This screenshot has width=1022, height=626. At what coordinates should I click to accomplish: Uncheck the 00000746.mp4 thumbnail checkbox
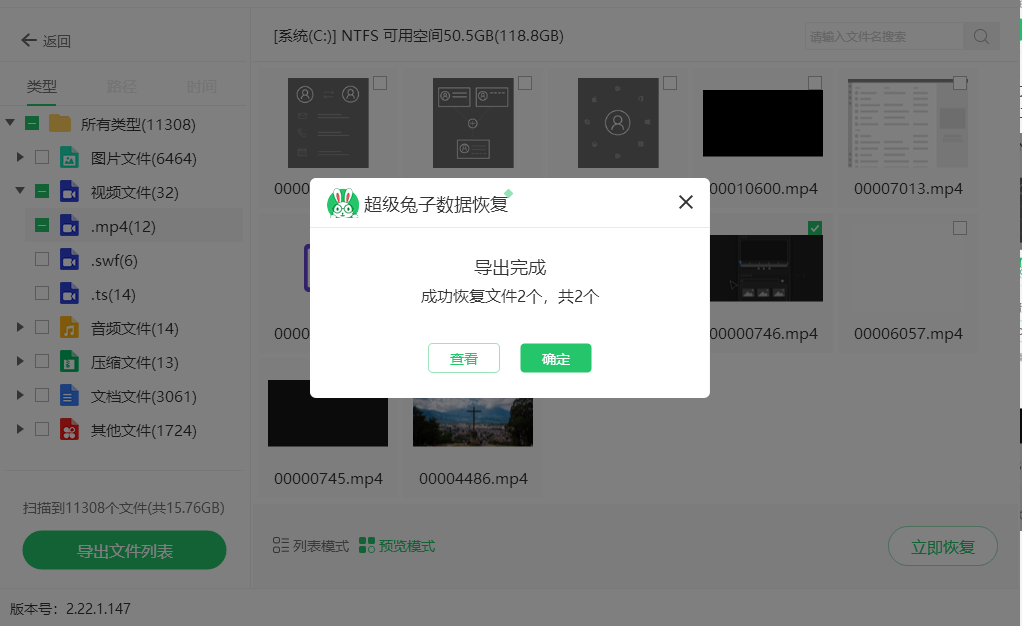[x=815, y=229]
